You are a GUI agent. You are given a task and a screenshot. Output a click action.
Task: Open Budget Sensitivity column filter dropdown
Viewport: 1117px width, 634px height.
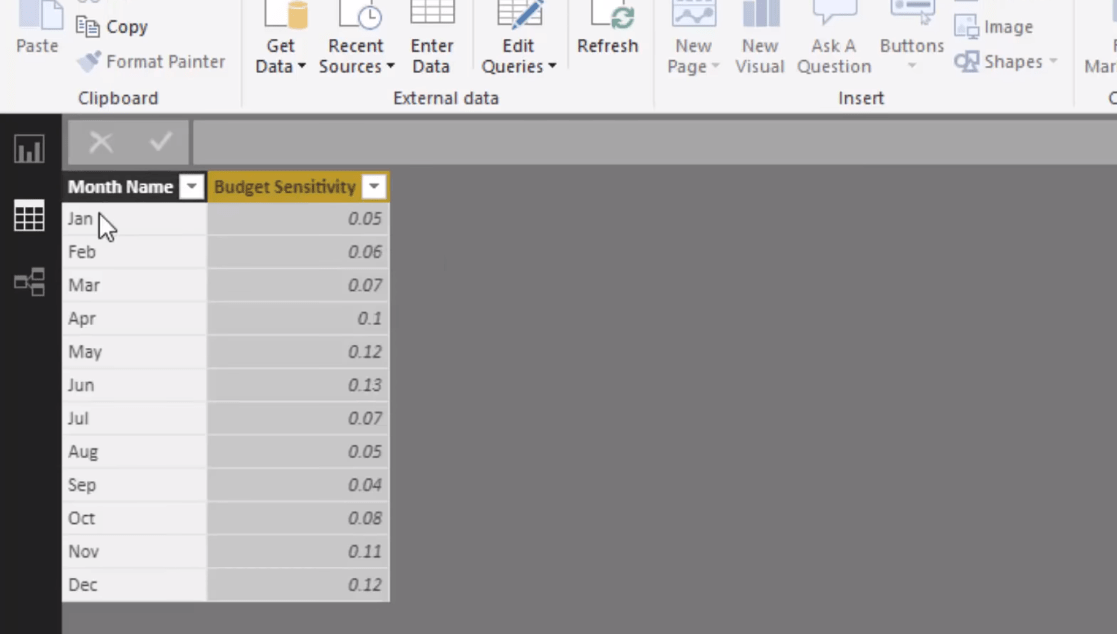(374, 187)
